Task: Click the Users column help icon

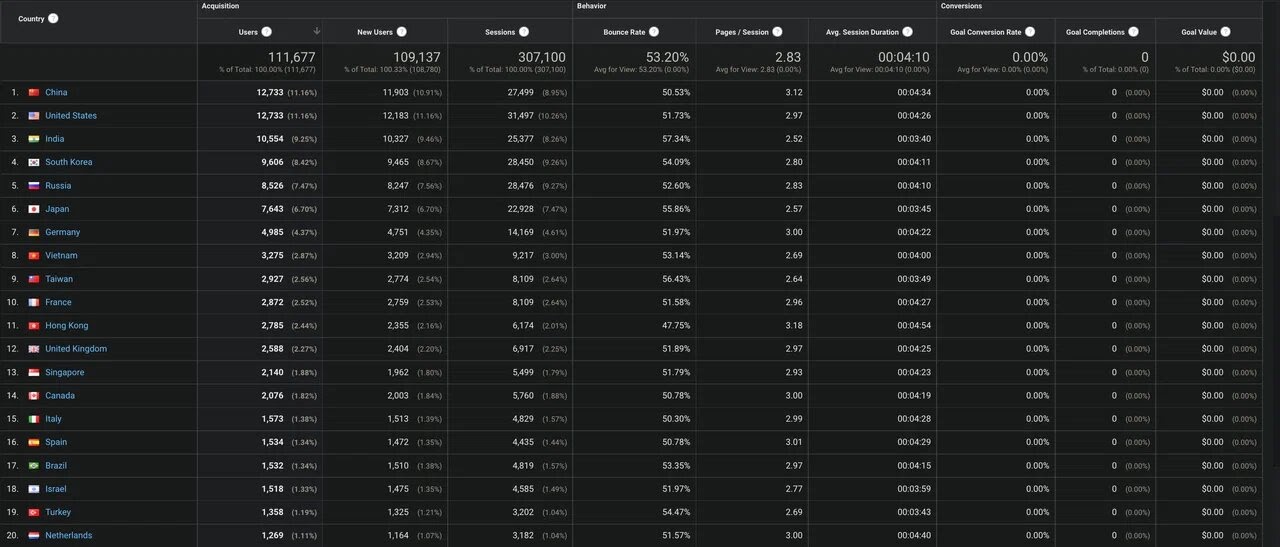Action: click(x=267, y=32)
